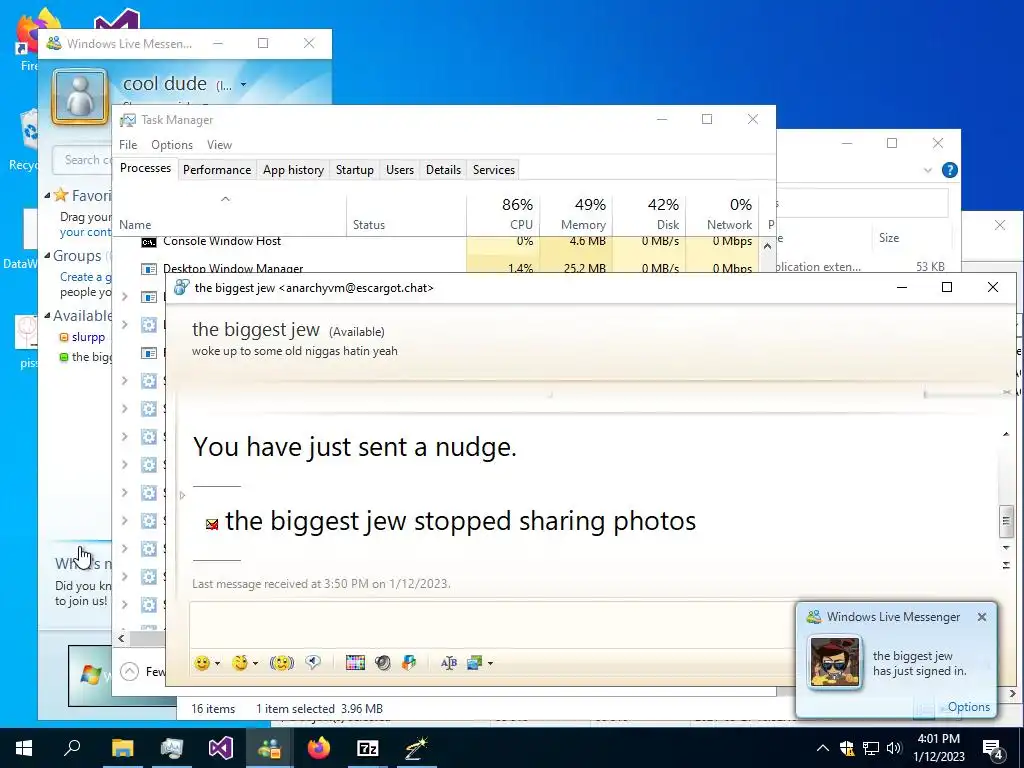Image resolution: width=1024 pixels, height=768 pixels.
Task: Open File Explorer from the taskbar
Action: pyautogui.click(x=122, y=748)
